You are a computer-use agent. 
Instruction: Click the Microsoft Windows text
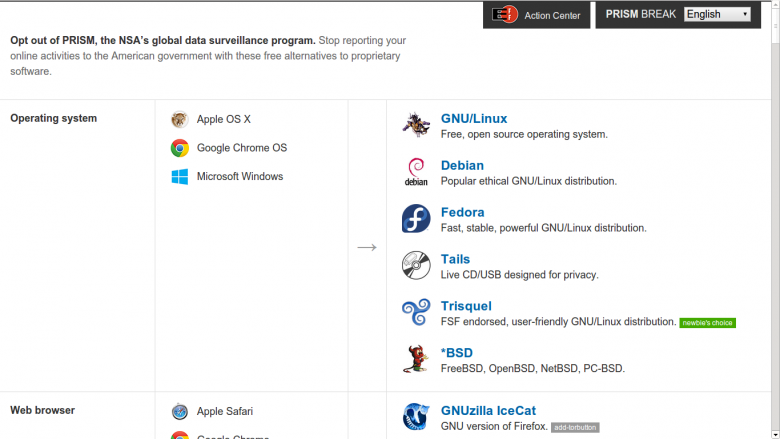click(x=240, y=176)
